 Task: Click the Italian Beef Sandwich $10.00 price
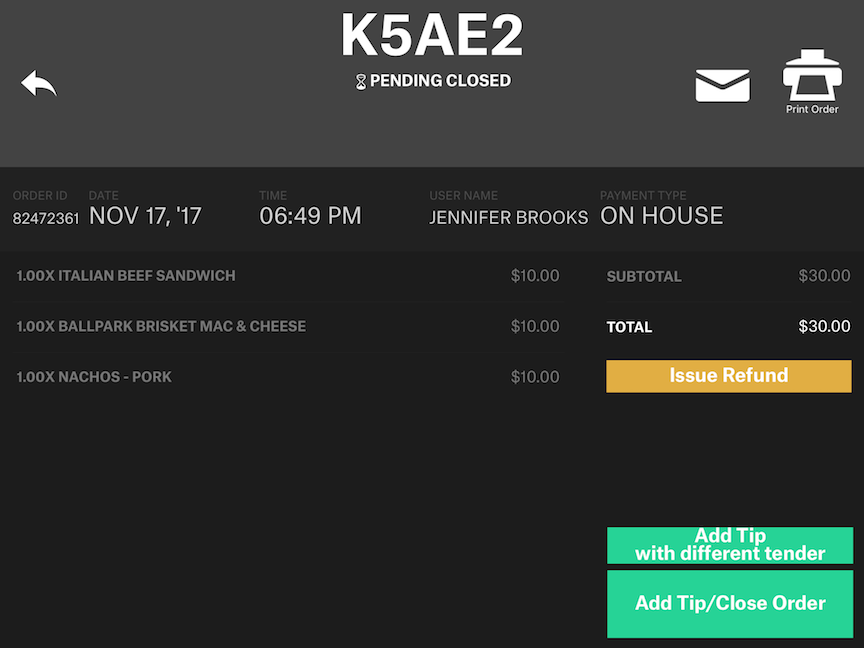(535, 276)
